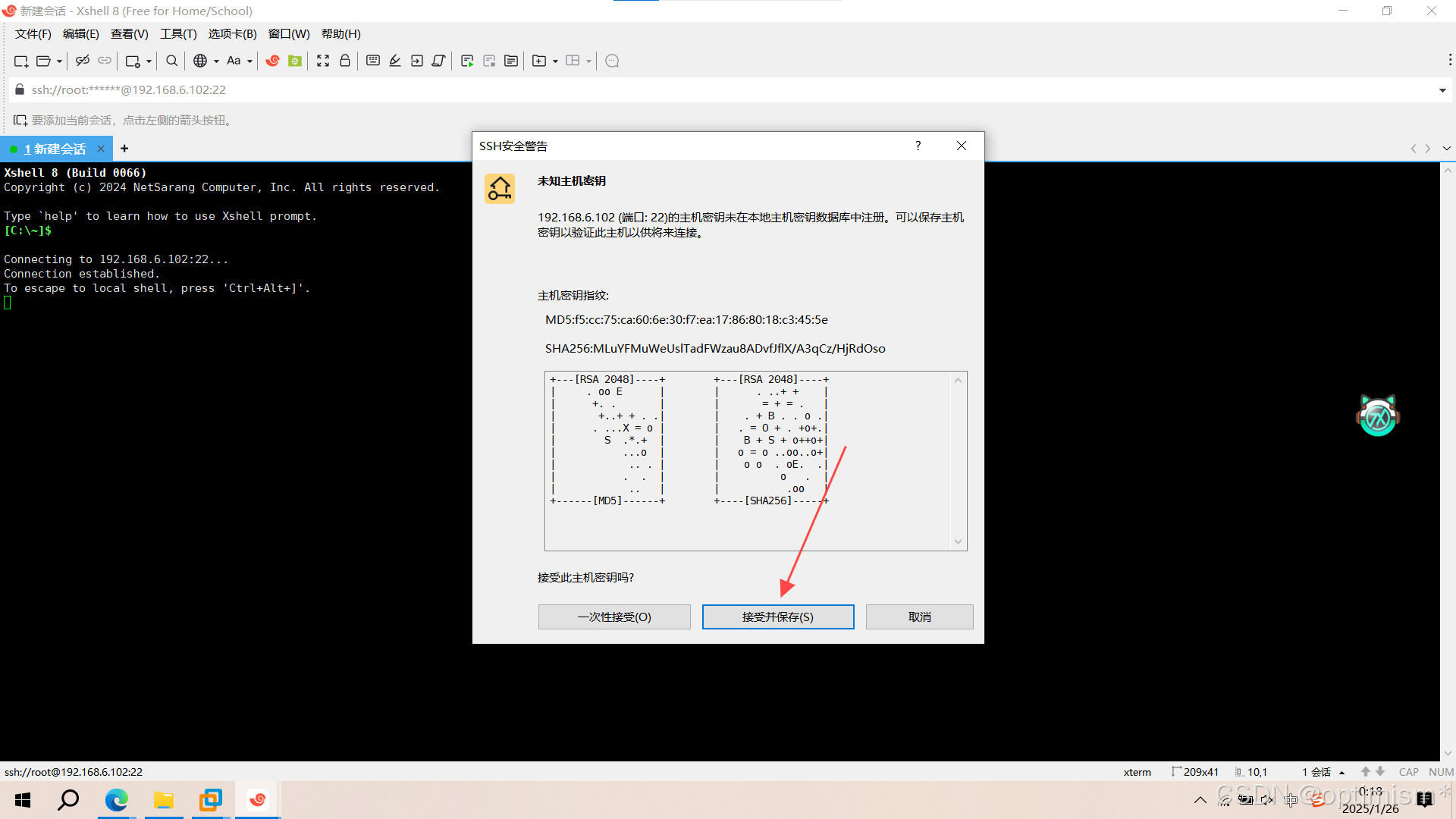Click the keyboard mapping toolbar icon
The height and width of the screenshot is (819, 1456).
click(x=373, y=61)
